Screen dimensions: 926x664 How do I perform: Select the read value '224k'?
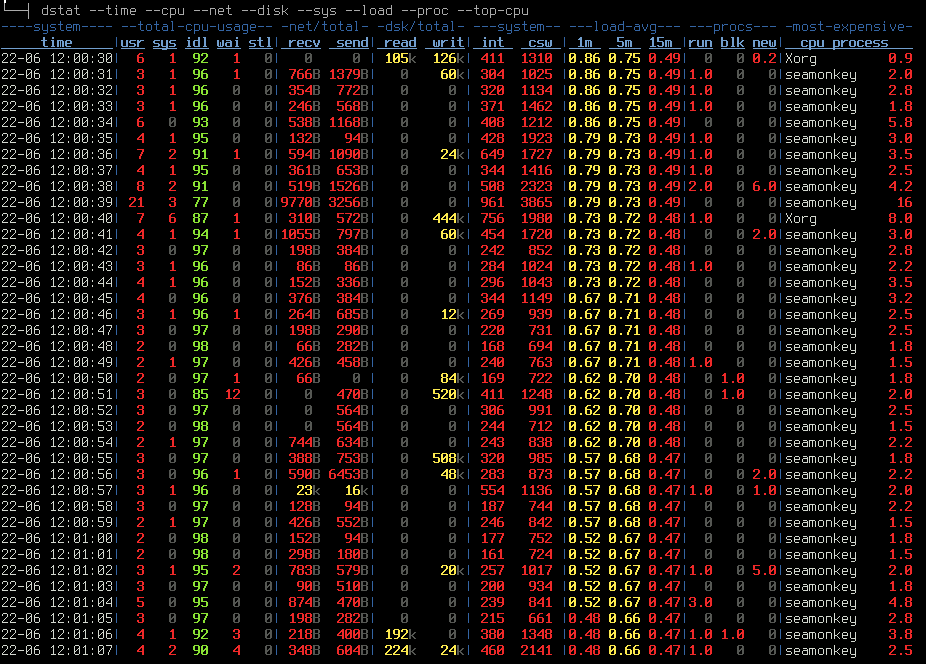coord(400,650)
